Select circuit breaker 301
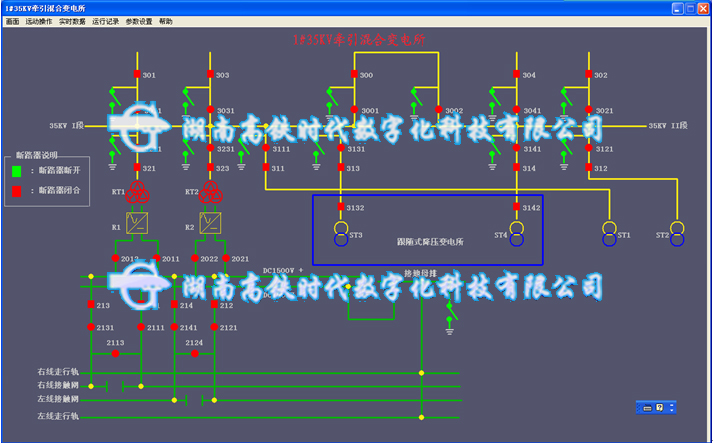 137,74
